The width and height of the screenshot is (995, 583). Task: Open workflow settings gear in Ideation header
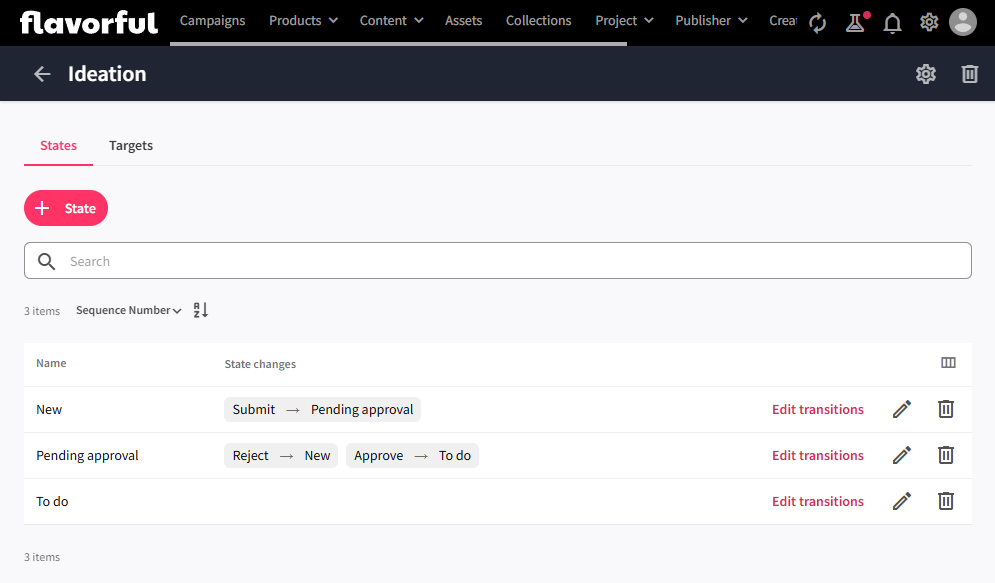(926, 74)
